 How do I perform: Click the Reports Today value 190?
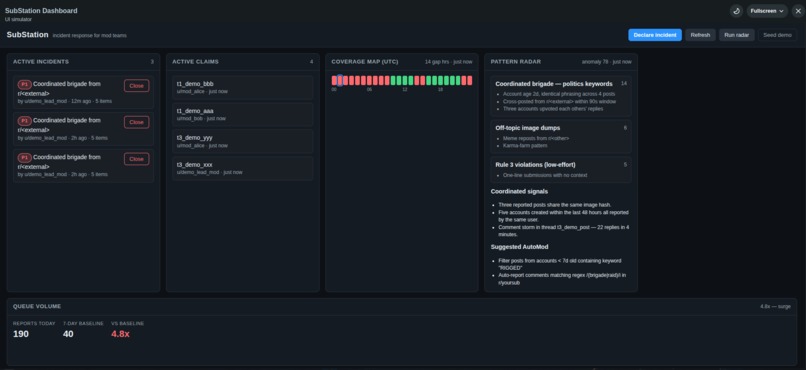(x=21, y=334)
